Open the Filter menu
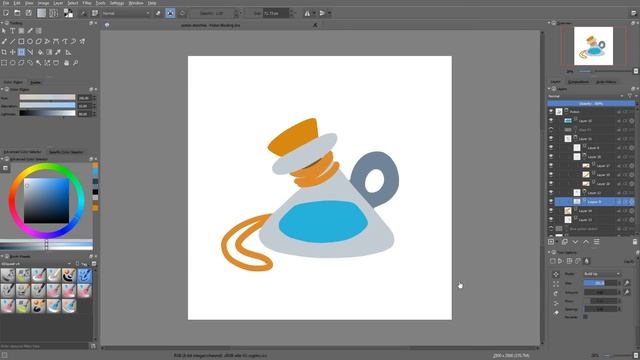 click(87, 3)
